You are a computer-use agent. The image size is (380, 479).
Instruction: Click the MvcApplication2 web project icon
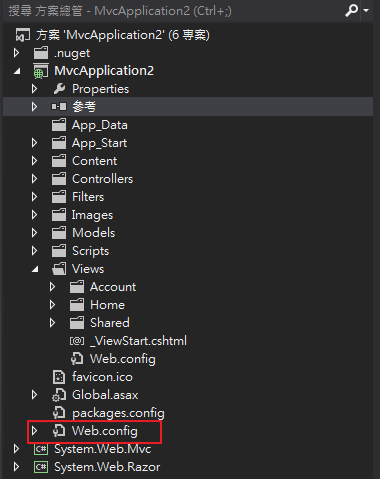click(x=41, y=71)
